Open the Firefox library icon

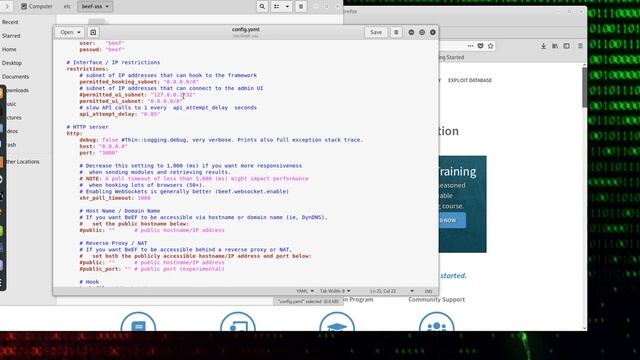click(555, 46)
